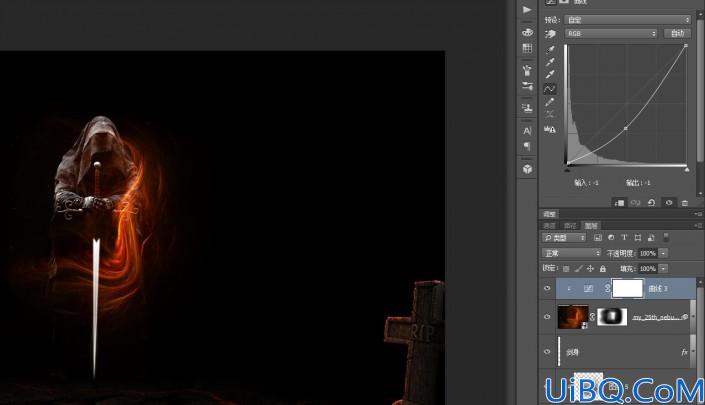Image resolution: width=705 pixels, height=405 pixels.
Task: Switch to the Layers tab
Action: point(591,226)
